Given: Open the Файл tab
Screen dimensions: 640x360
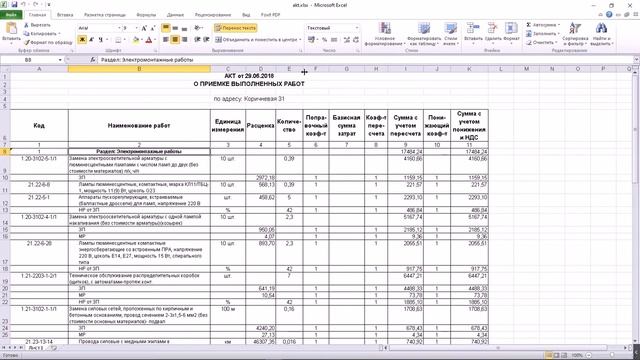Looking at the screenshot, I should pos(11,15).
